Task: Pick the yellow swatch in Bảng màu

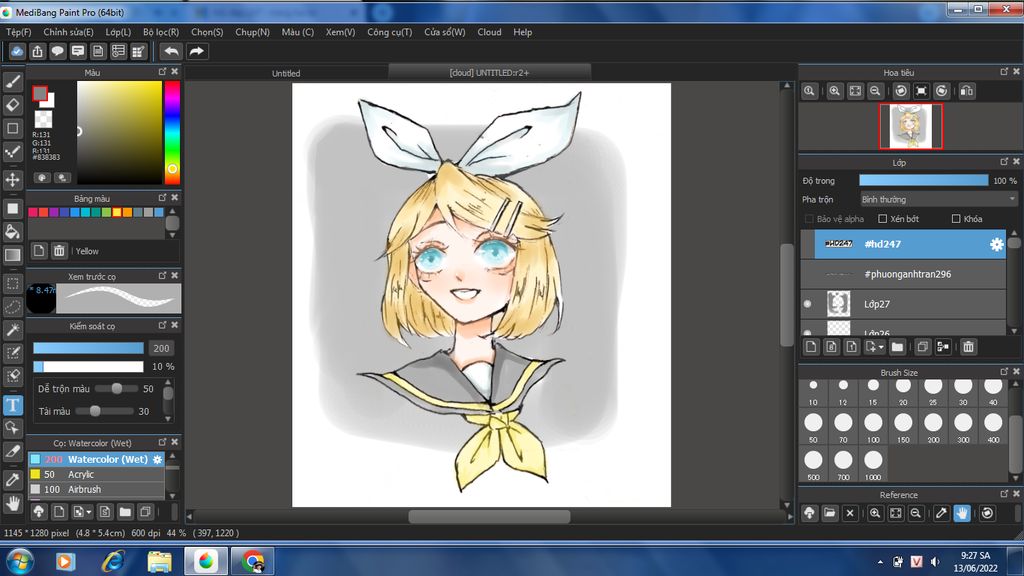Action: (117, 212)
